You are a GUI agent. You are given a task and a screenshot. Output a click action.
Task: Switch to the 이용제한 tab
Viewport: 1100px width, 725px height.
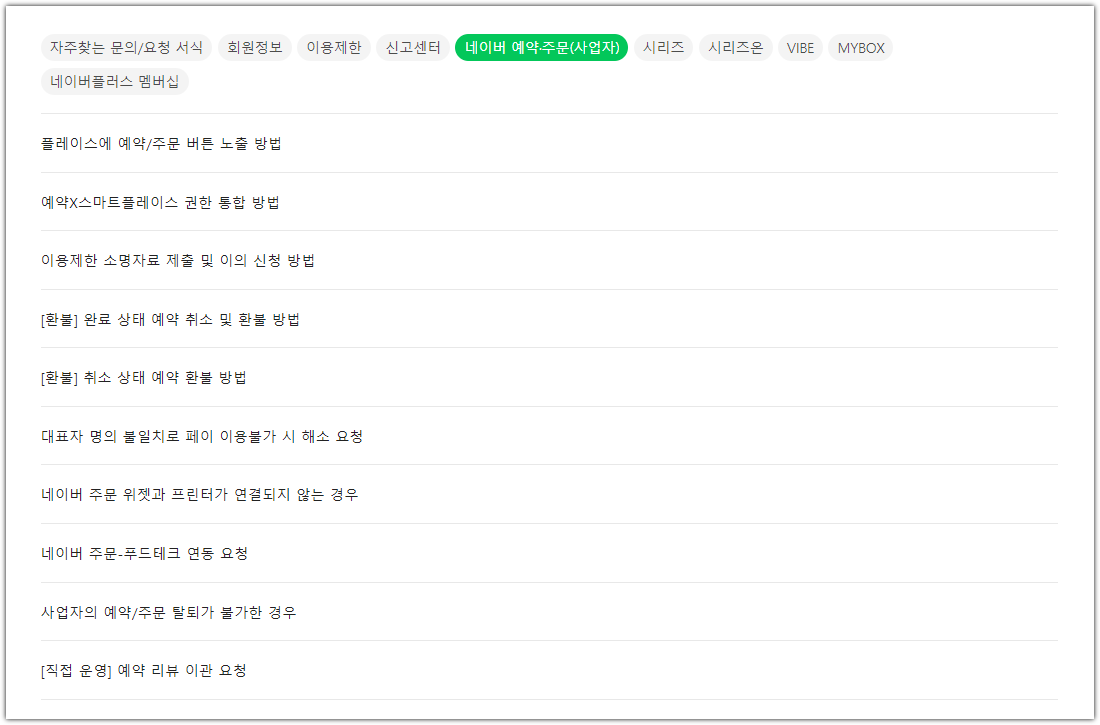tap(334, 48)
